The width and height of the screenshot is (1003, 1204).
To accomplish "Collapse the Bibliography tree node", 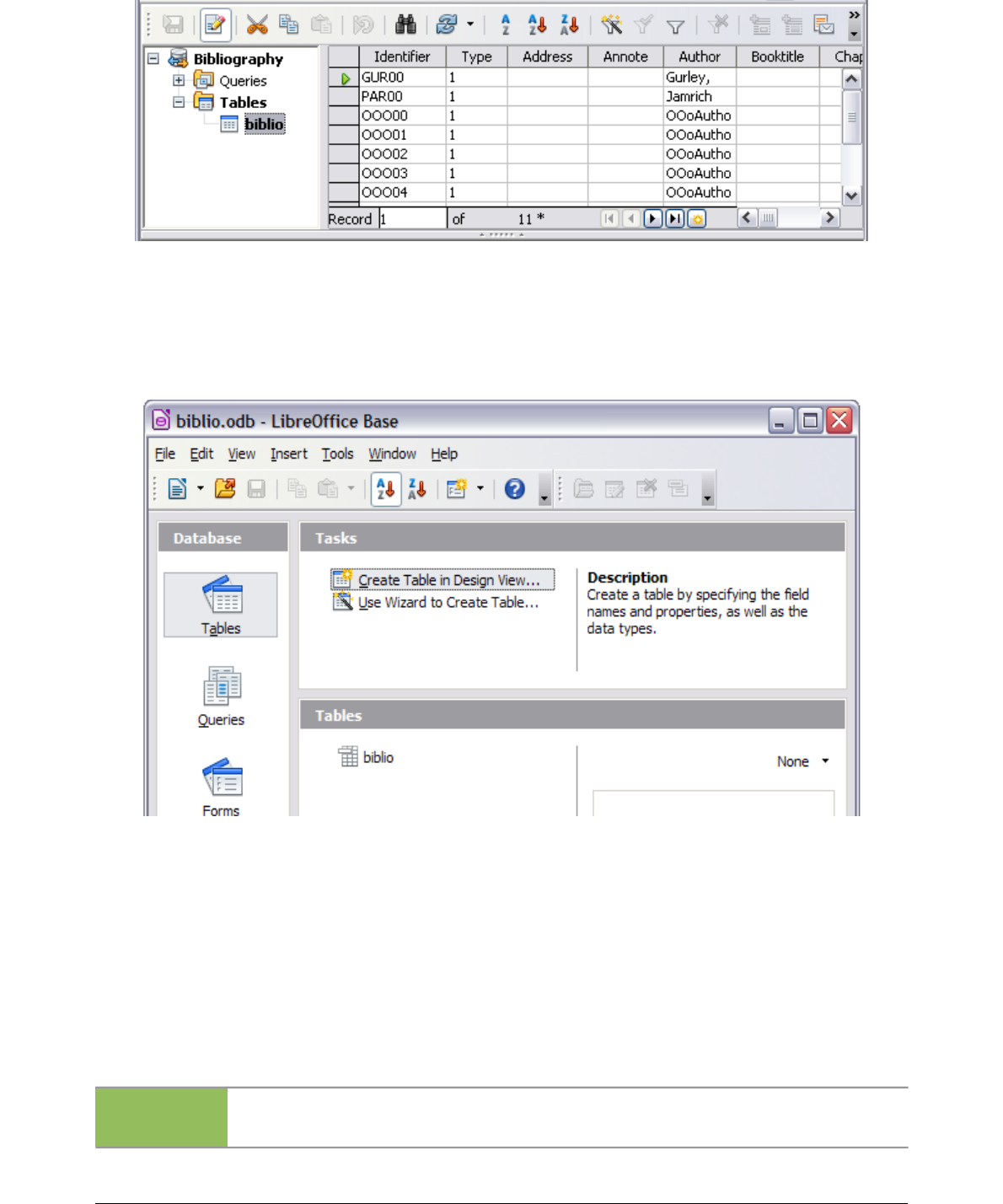I will (x=153, y=59).
